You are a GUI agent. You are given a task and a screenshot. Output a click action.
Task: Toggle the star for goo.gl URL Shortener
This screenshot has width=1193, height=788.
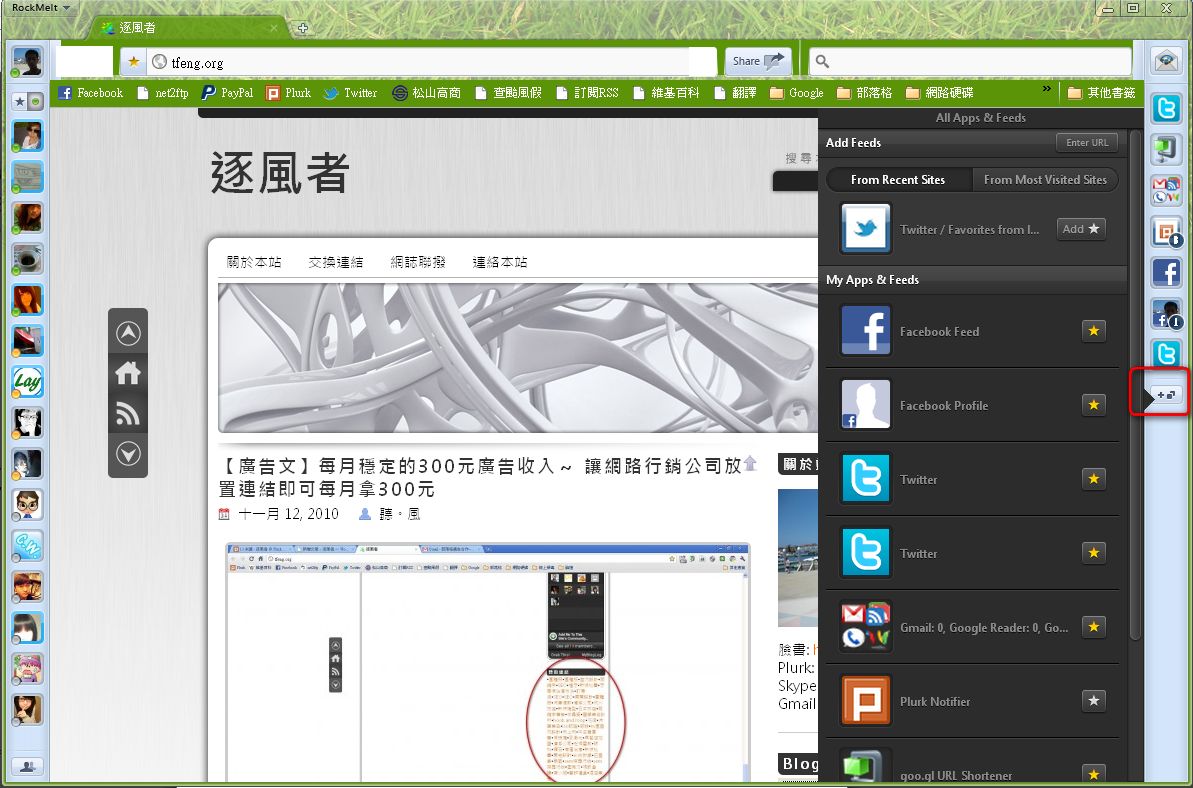(x=1094, y=774)
